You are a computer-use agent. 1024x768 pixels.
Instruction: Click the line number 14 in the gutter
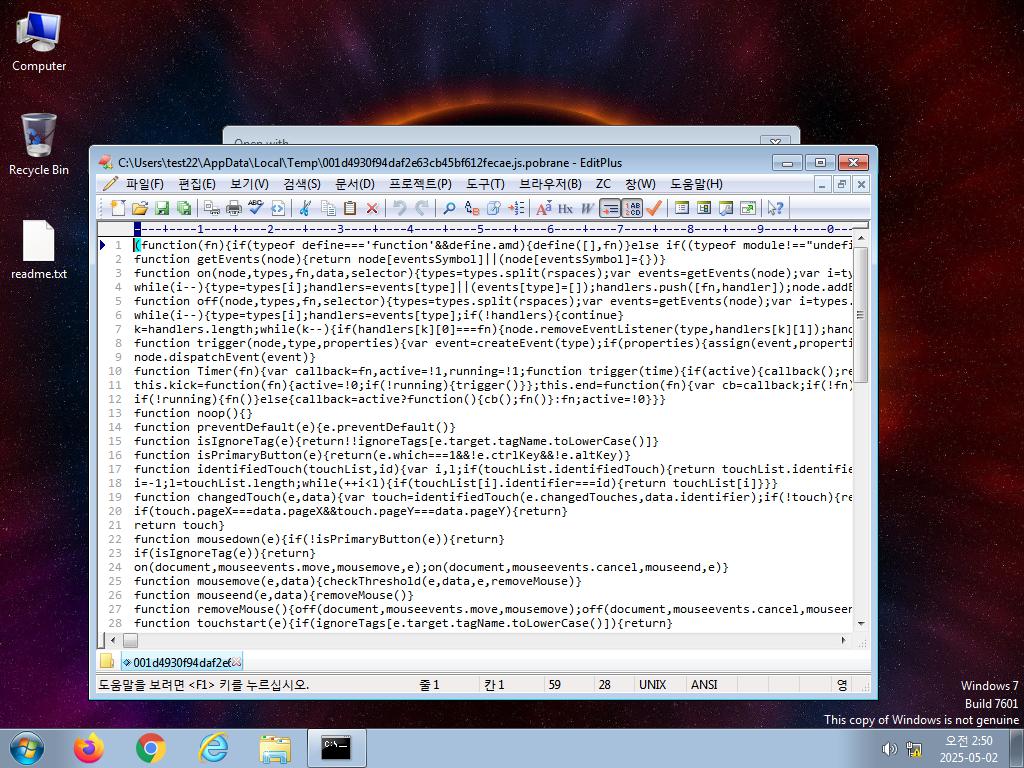[x=115, y=427]
